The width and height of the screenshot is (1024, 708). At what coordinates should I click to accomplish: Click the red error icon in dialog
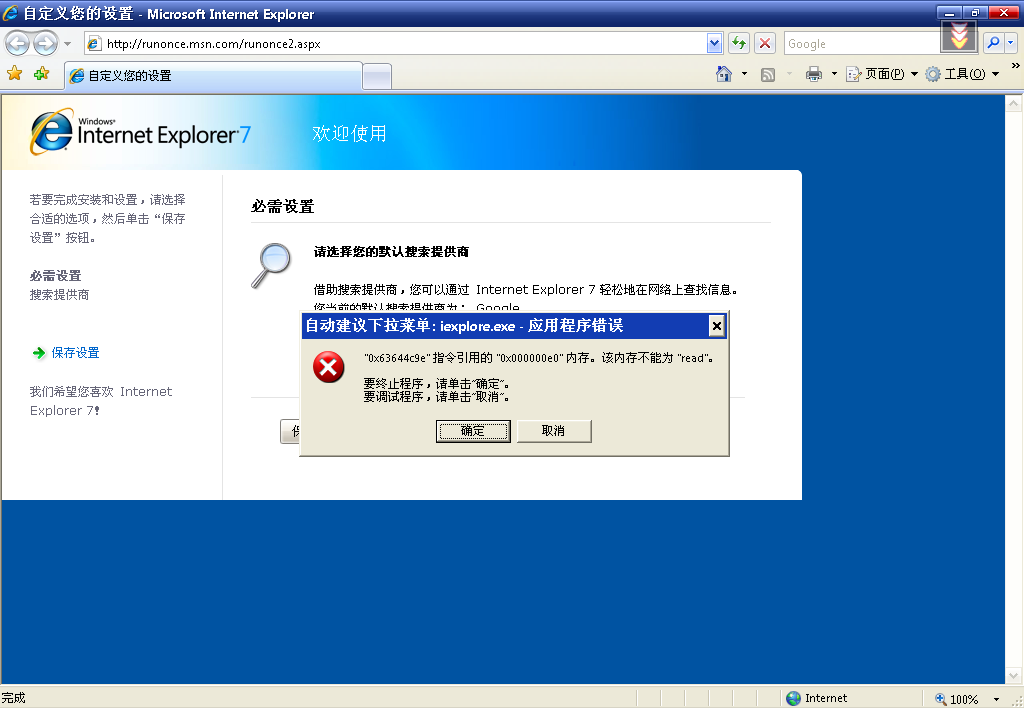[x=328, y=367]
